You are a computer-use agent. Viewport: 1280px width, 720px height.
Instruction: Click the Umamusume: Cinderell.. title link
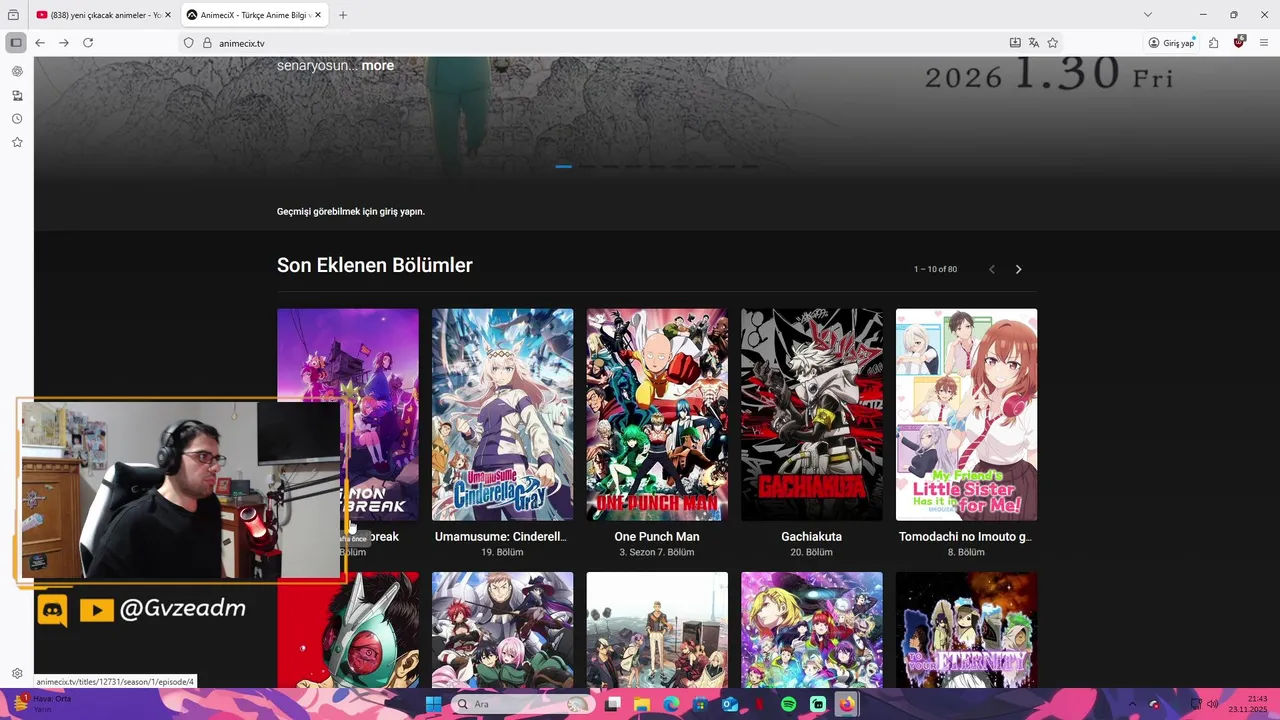[501, 537]
